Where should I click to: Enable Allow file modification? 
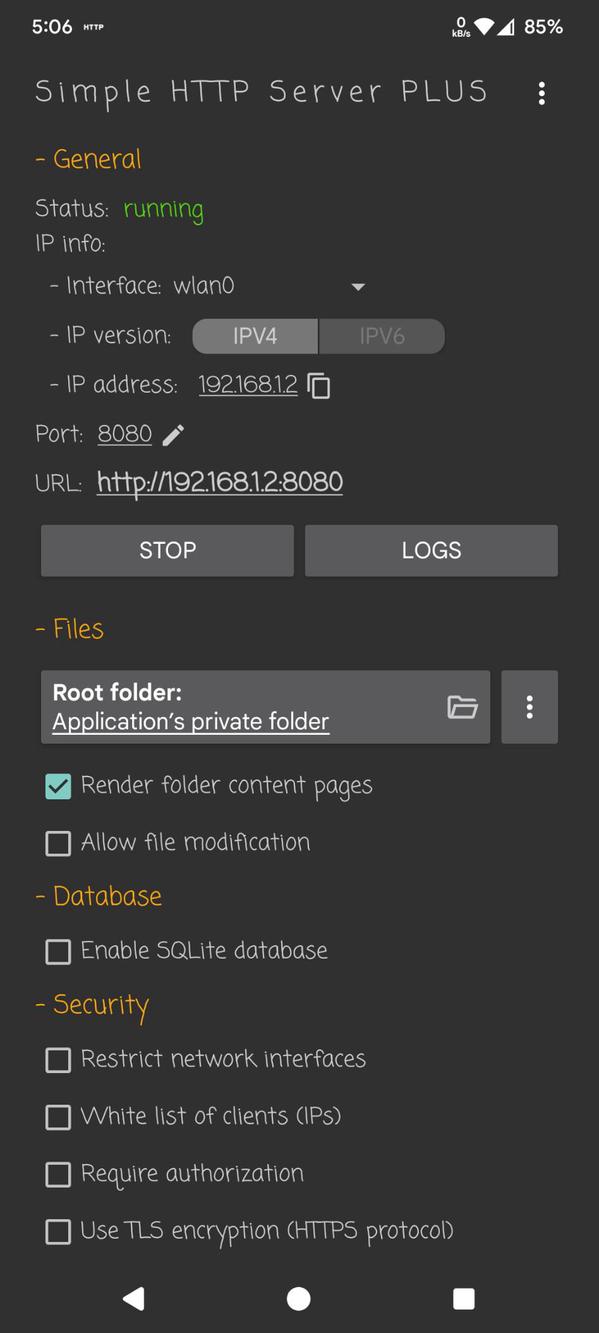point(58,843)
